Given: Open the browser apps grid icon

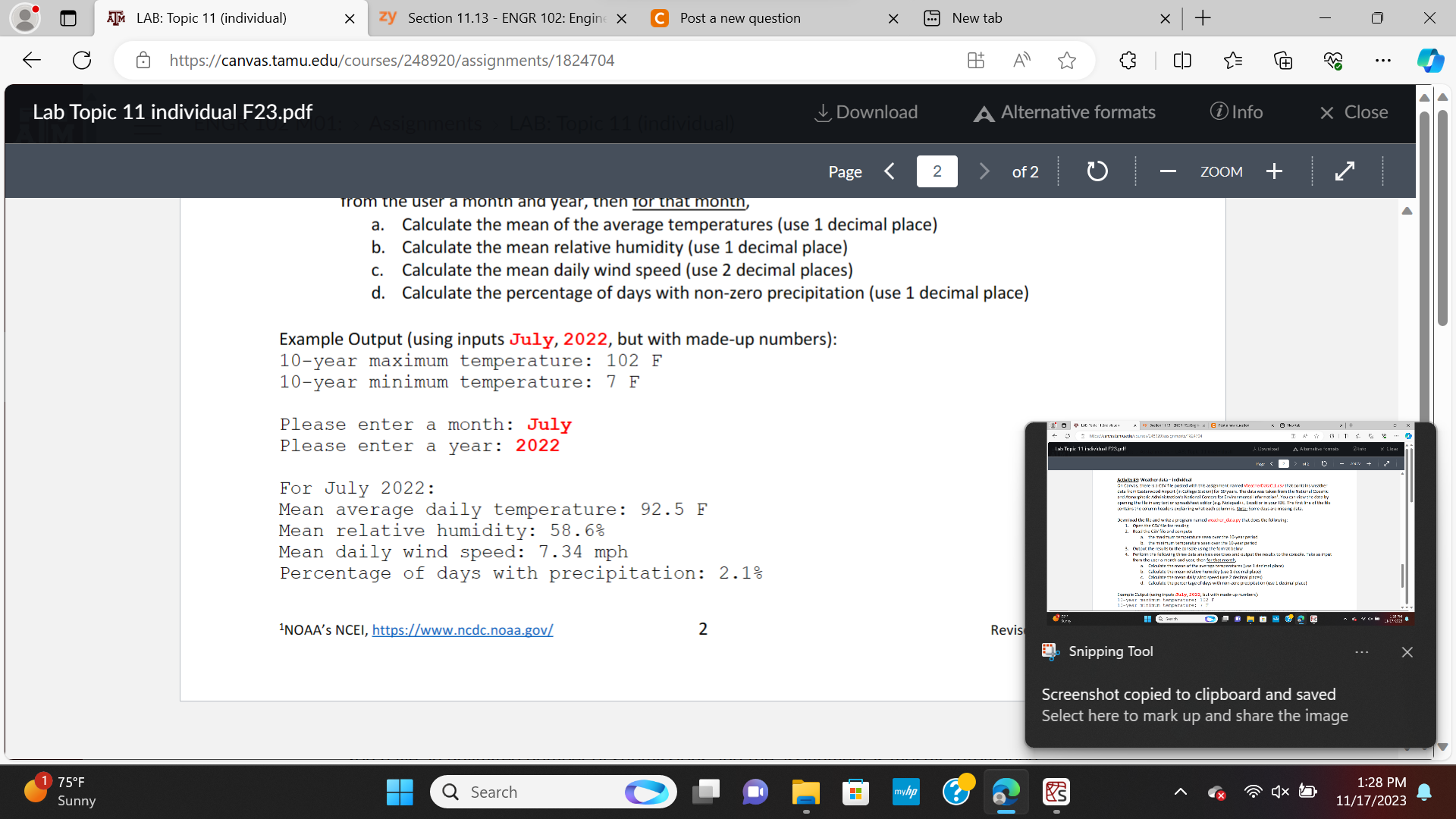Looking at the screenshot, I should 976,61.
